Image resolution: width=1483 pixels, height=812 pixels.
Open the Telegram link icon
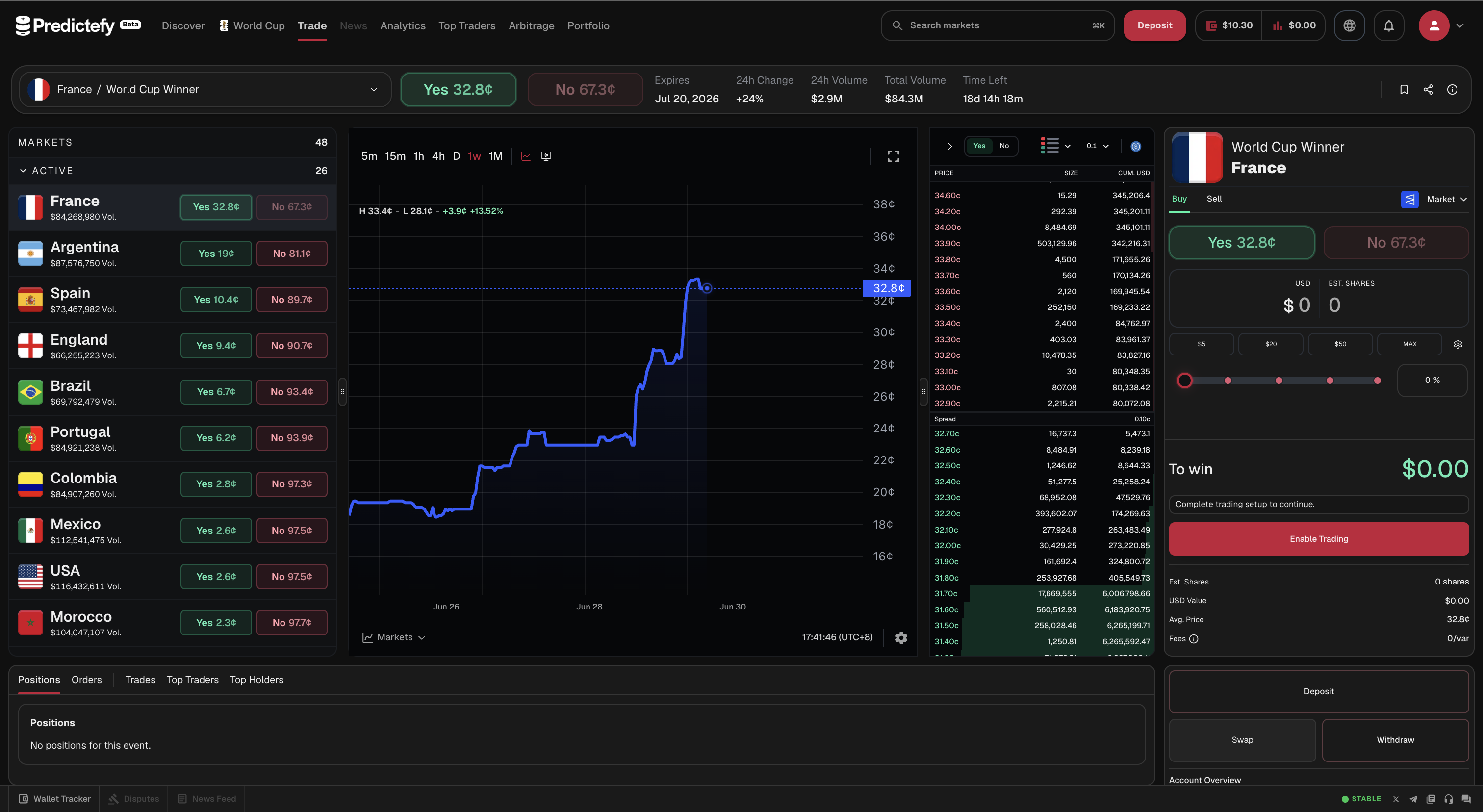coord(1413,799)
